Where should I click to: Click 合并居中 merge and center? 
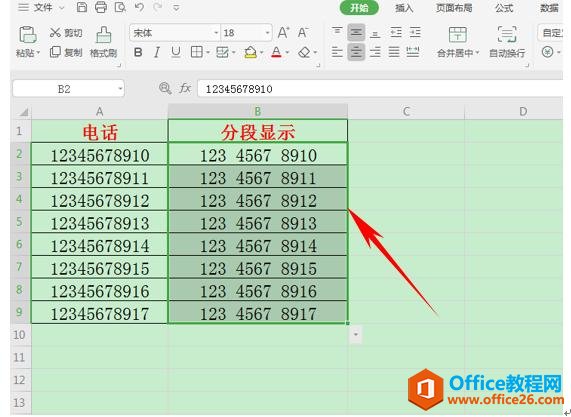(x=458, y=42)
